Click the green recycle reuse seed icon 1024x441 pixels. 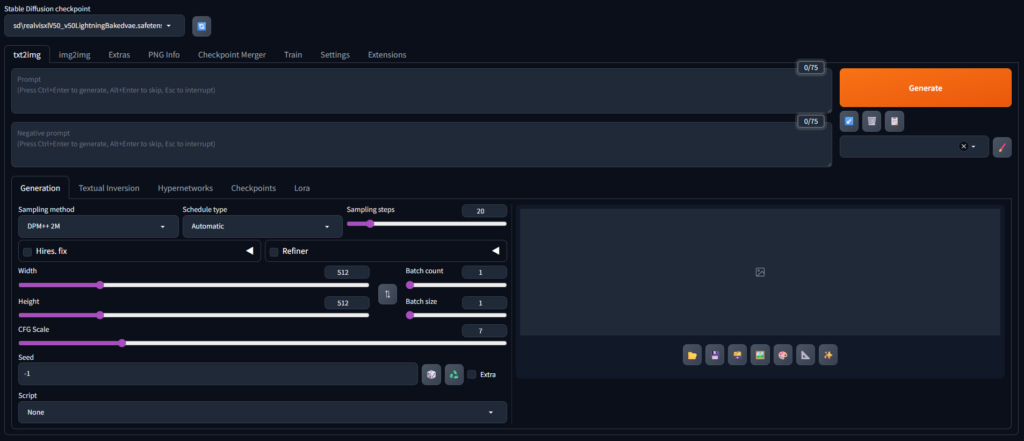tap(454, 374)
